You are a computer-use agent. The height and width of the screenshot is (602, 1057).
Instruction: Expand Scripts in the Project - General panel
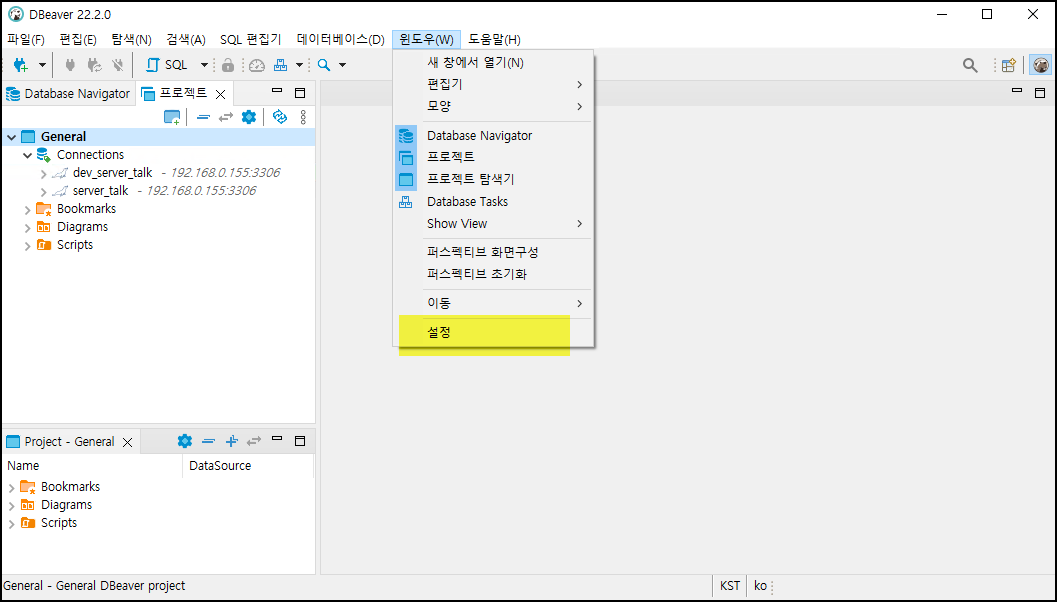click(11, 524)
